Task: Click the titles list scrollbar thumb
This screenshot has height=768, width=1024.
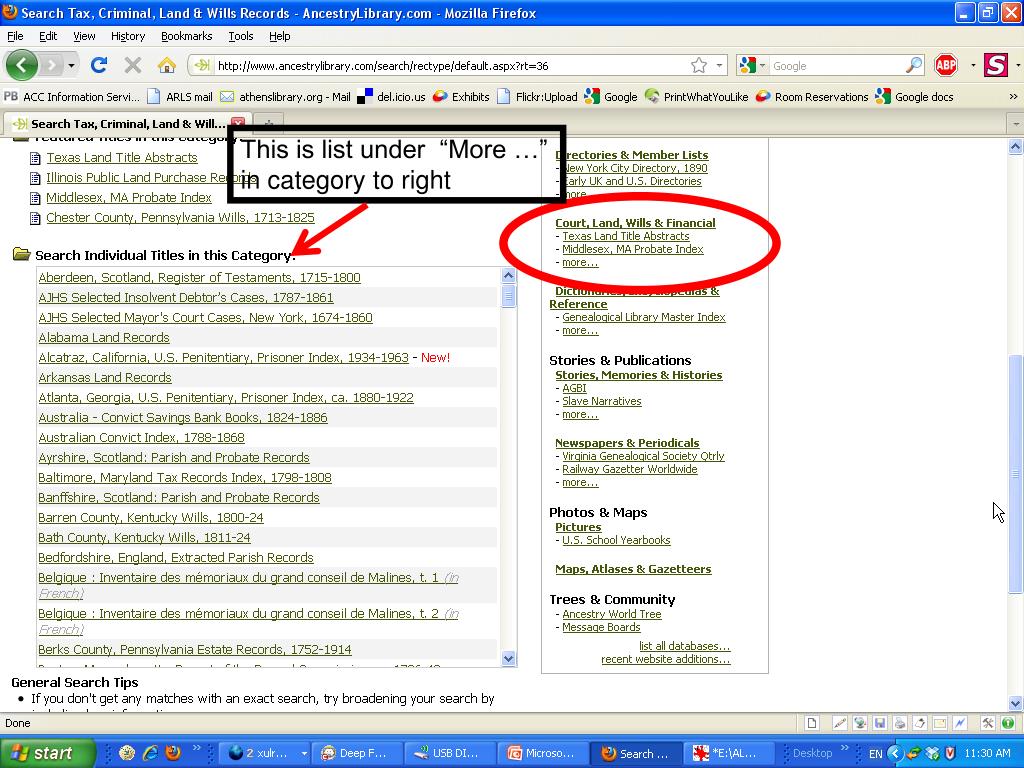Action: click(x=509, y=295)
